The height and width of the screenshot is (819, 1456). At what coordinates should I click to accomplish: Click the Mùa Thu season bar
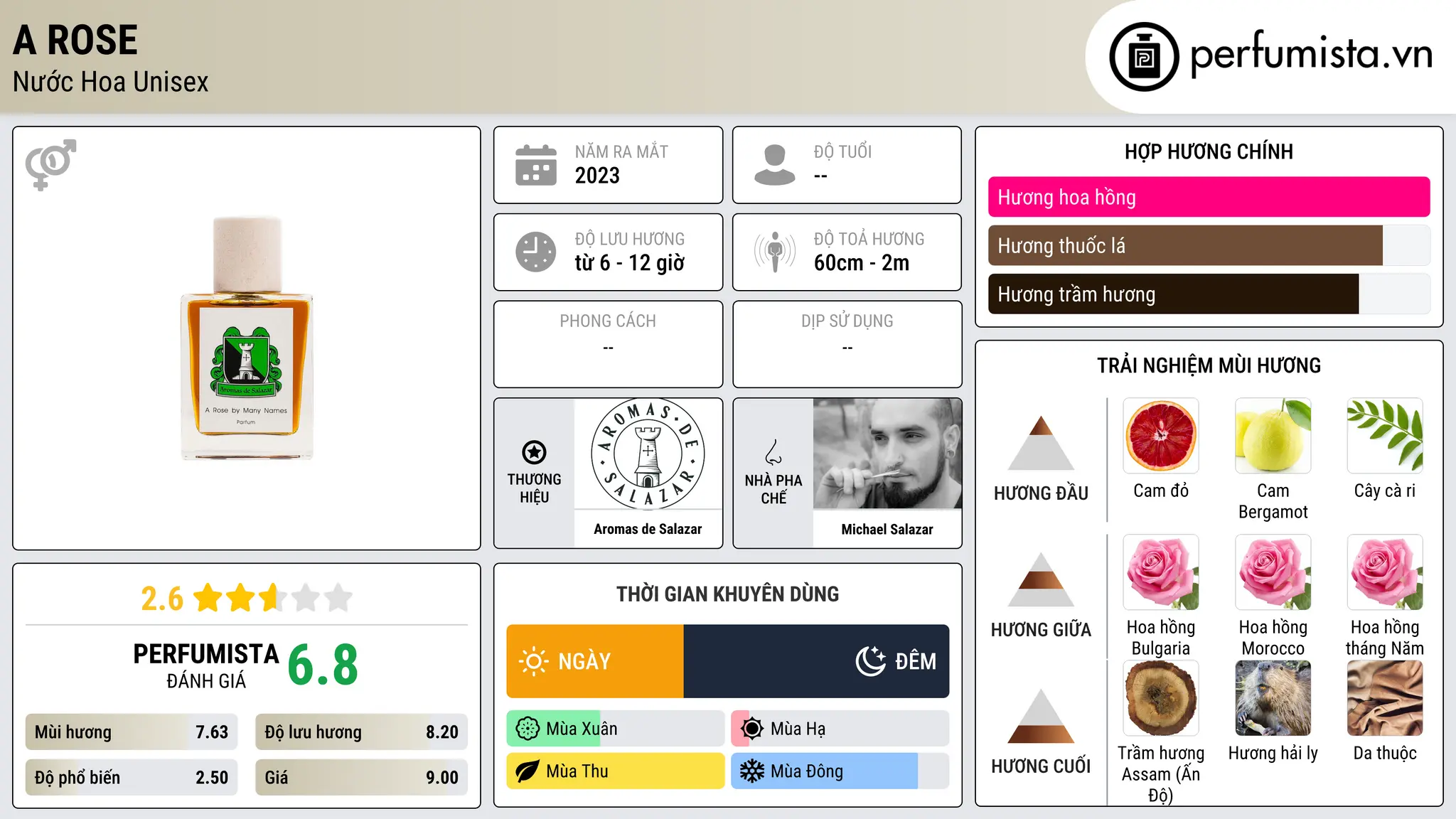pyautogui.click(x=616, y=771)
